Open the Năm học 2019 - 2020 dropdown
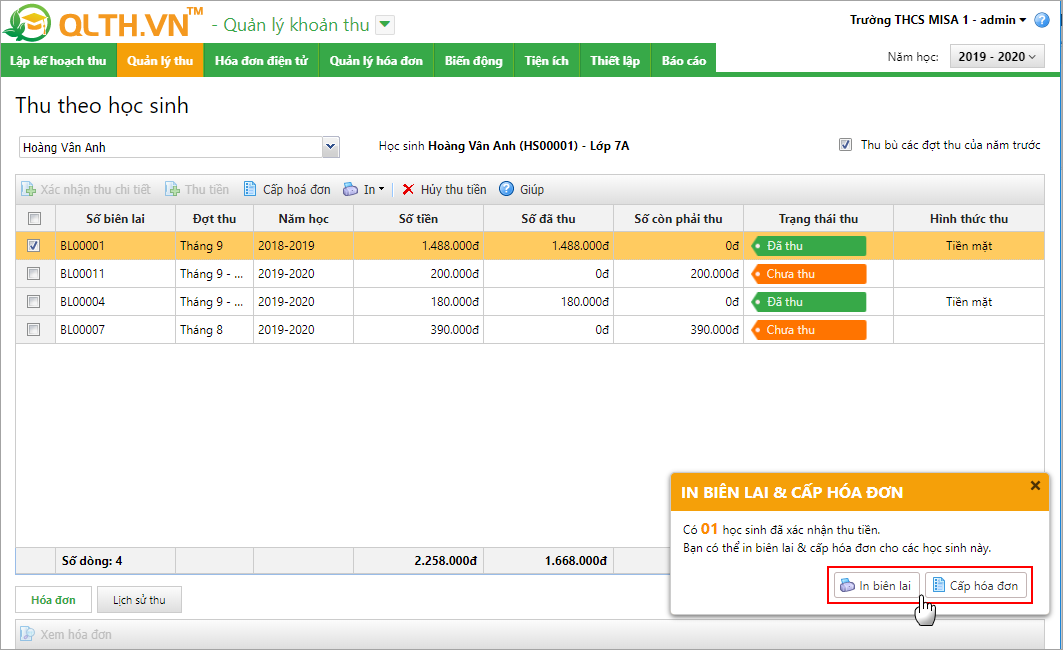Viewport: 1063px width, 650px height. (x=995, y=57)
